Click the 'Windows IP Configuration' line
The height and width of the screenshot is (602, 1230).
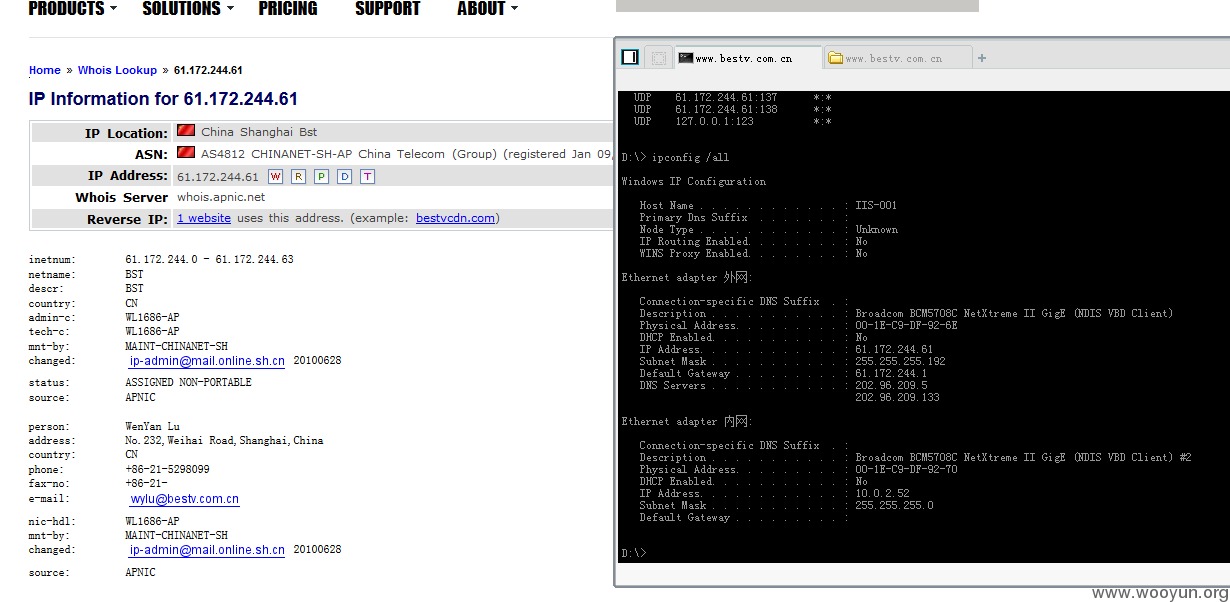693,182
